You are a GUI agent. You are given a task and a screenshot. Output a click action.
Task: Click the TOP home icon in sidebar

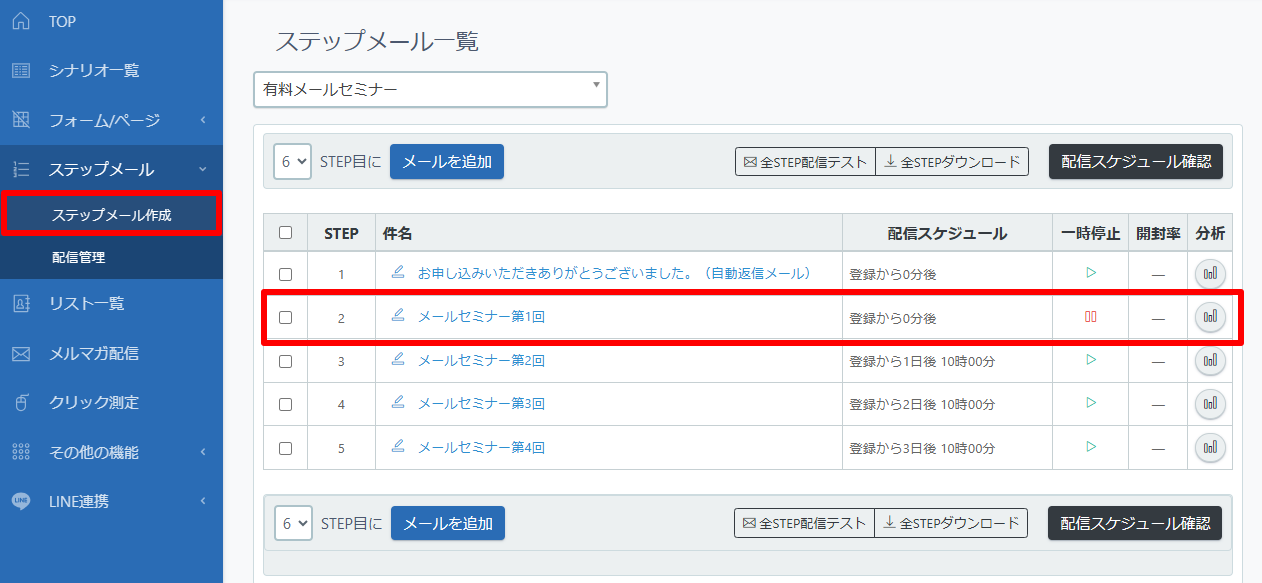click(21, 21)
